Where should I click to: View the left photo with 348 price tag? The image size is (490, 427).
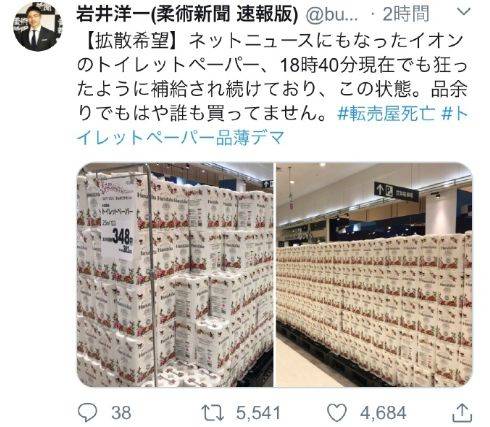pyautogui.click(x=175, y=275)
